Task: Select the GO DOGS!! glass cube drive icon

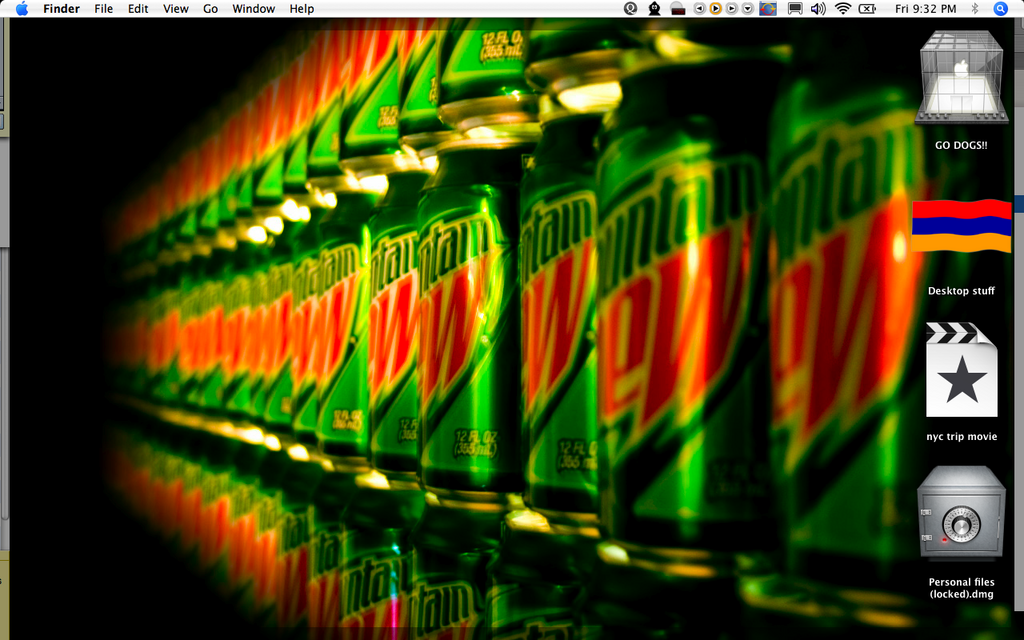Action: coord(961,78)
